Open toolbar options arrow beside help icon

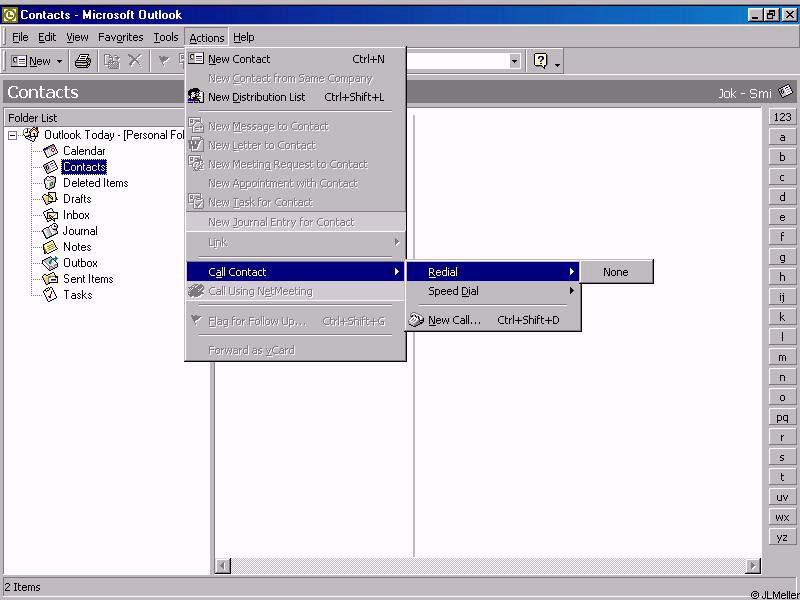pos(557,64)
